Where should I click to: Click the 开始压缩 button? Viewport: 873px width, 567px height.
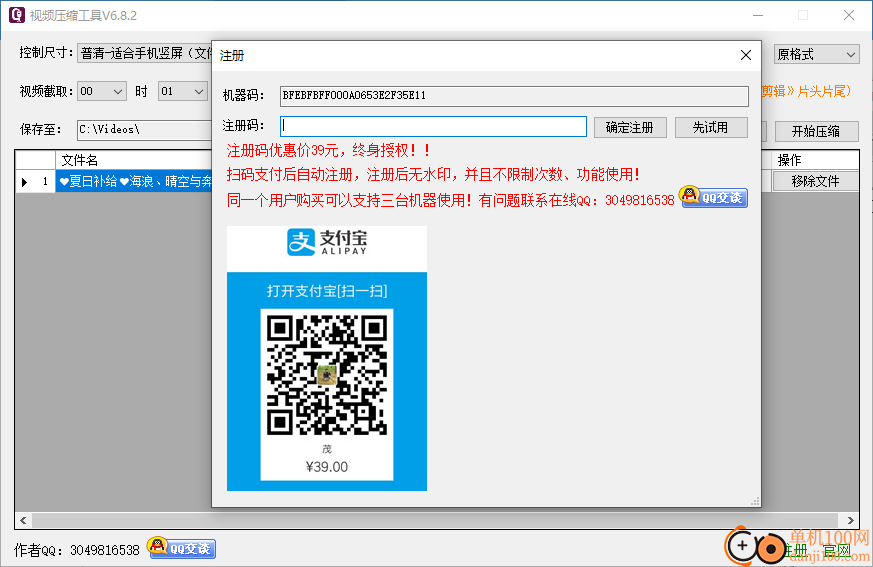[816, 131]
